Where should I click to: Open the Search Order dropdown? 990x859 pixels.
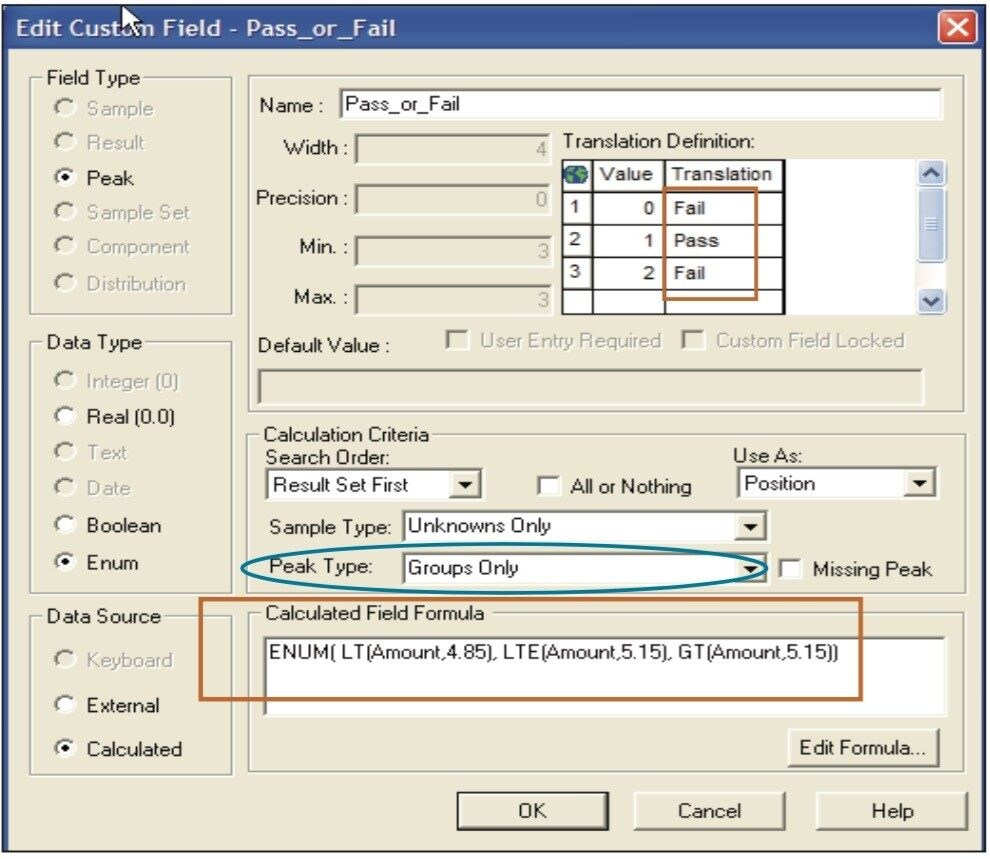[465, 485]
